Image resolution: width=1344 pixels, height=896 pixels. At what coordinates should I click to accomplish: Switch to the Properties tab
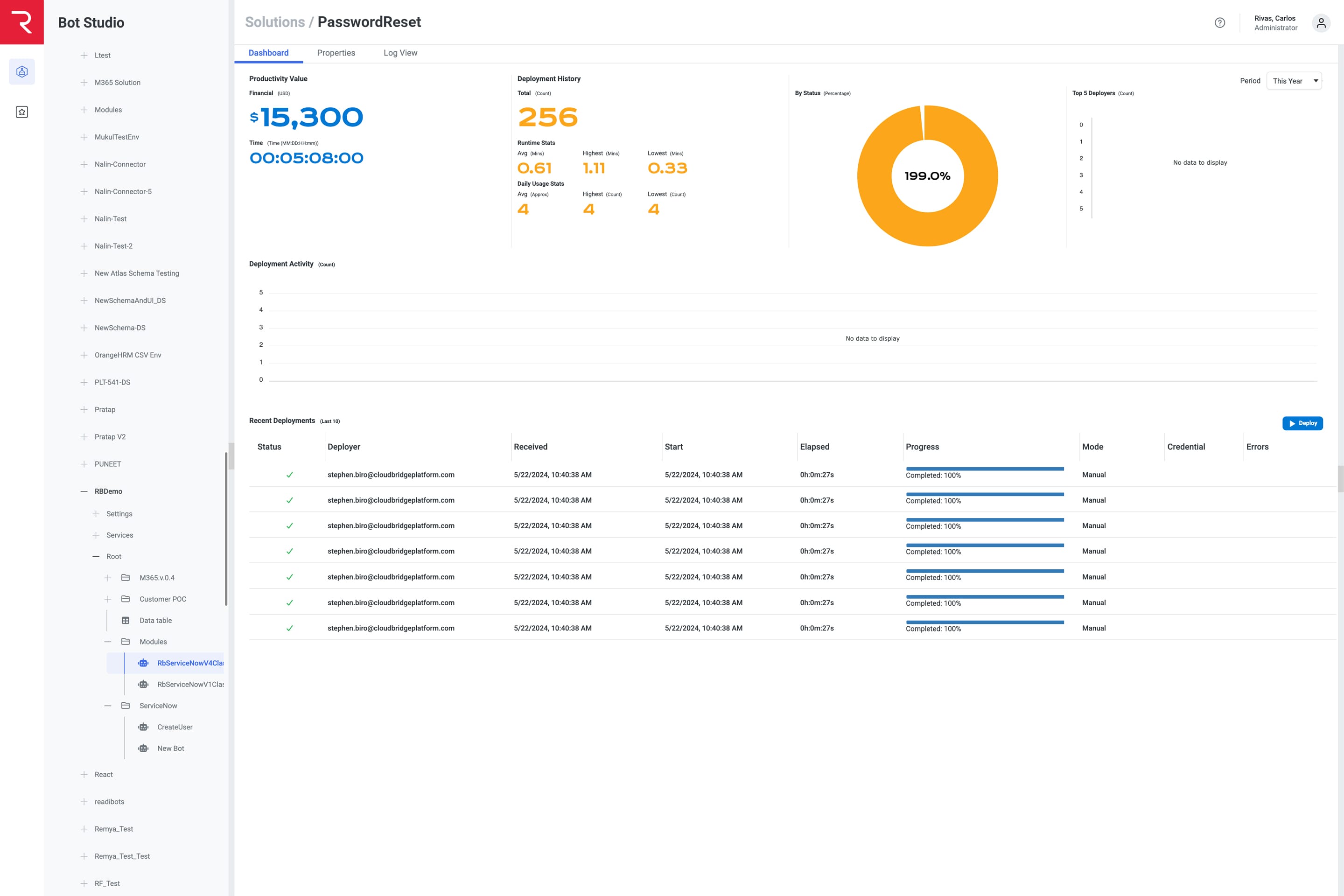click(336, 53)
